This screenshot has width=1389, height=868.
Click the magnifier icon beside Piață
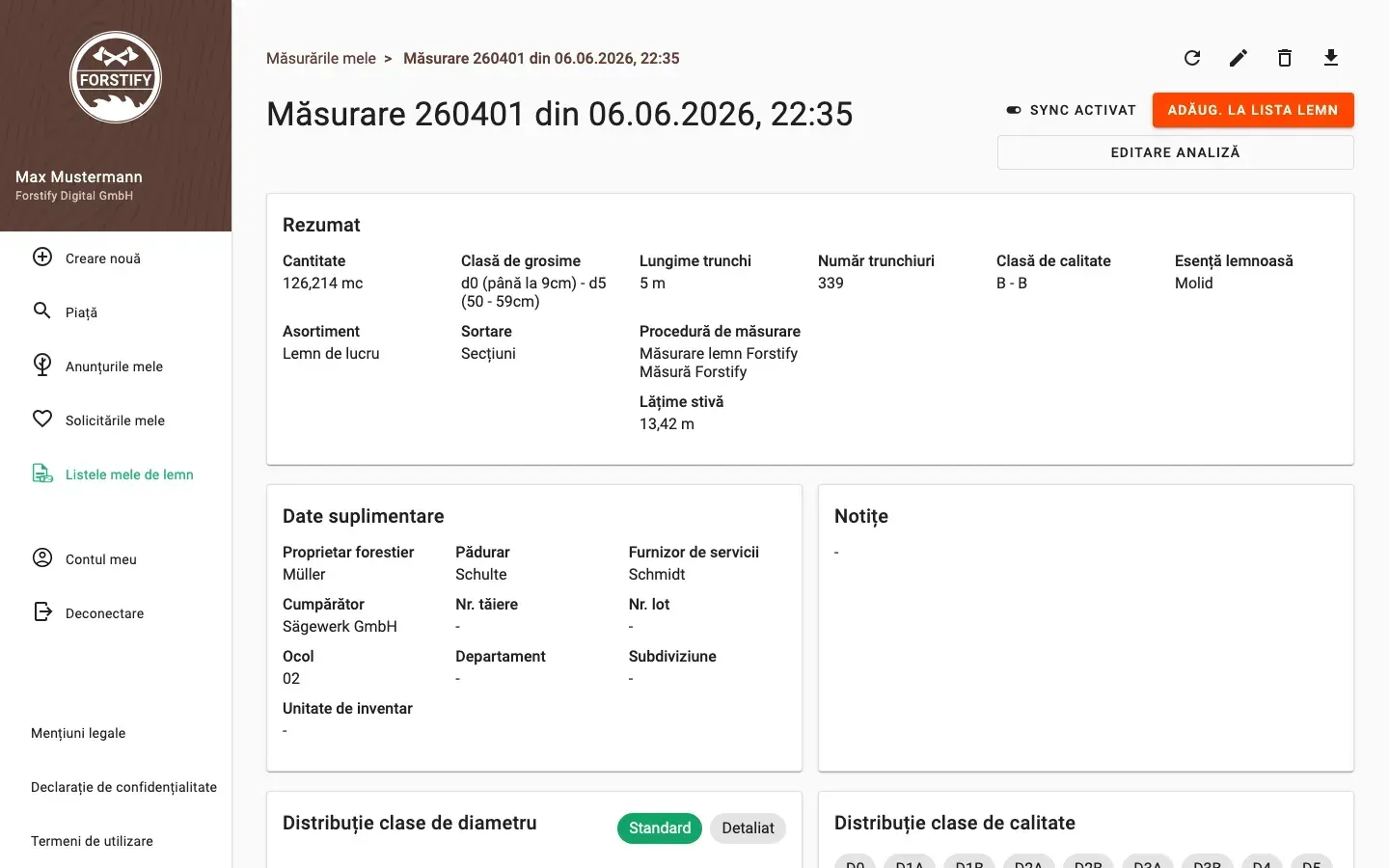point(42,311)
